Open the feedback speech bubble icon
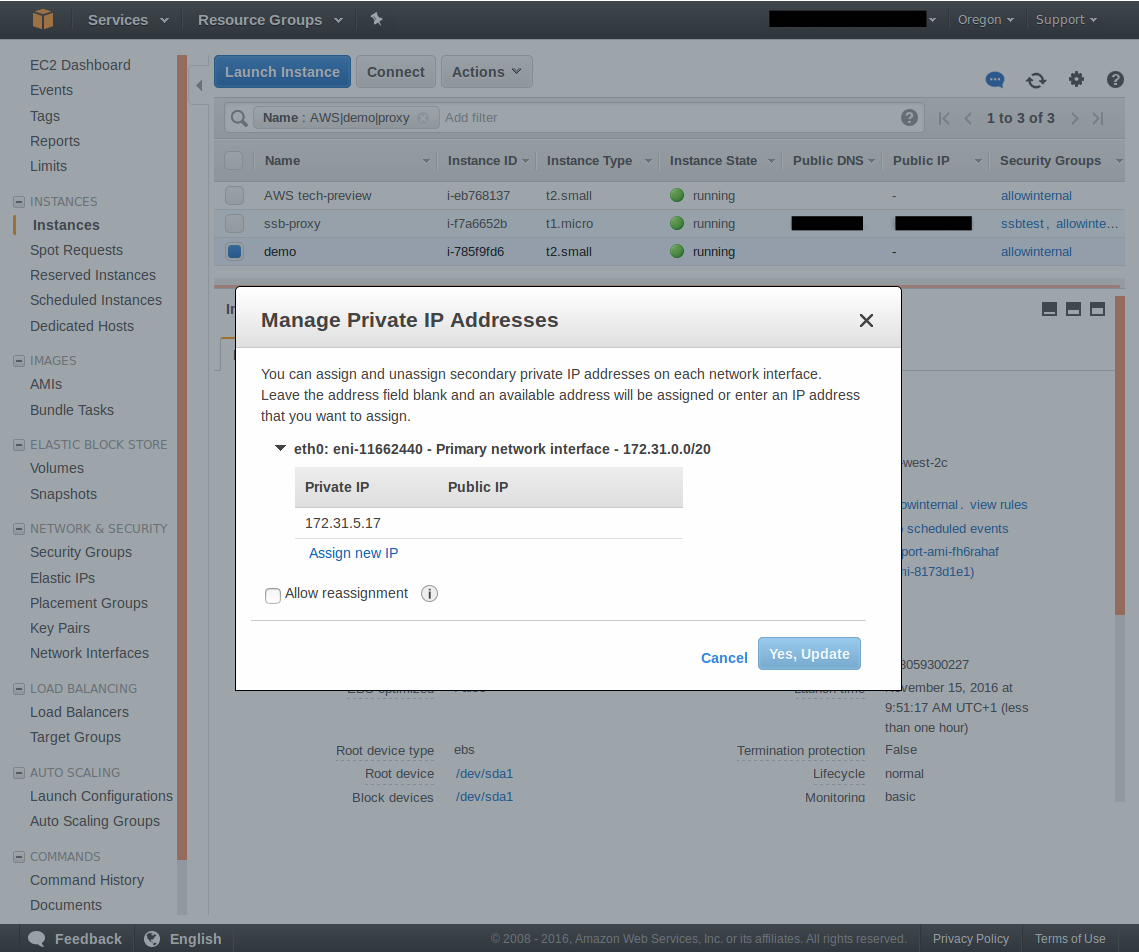 click(x=994, y=80)
